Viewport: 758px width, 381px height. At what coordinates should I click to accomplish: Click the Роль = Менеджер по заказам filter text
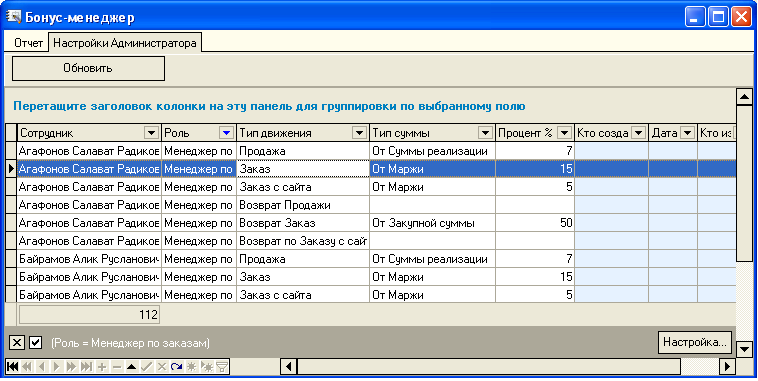tap(130, 343)
